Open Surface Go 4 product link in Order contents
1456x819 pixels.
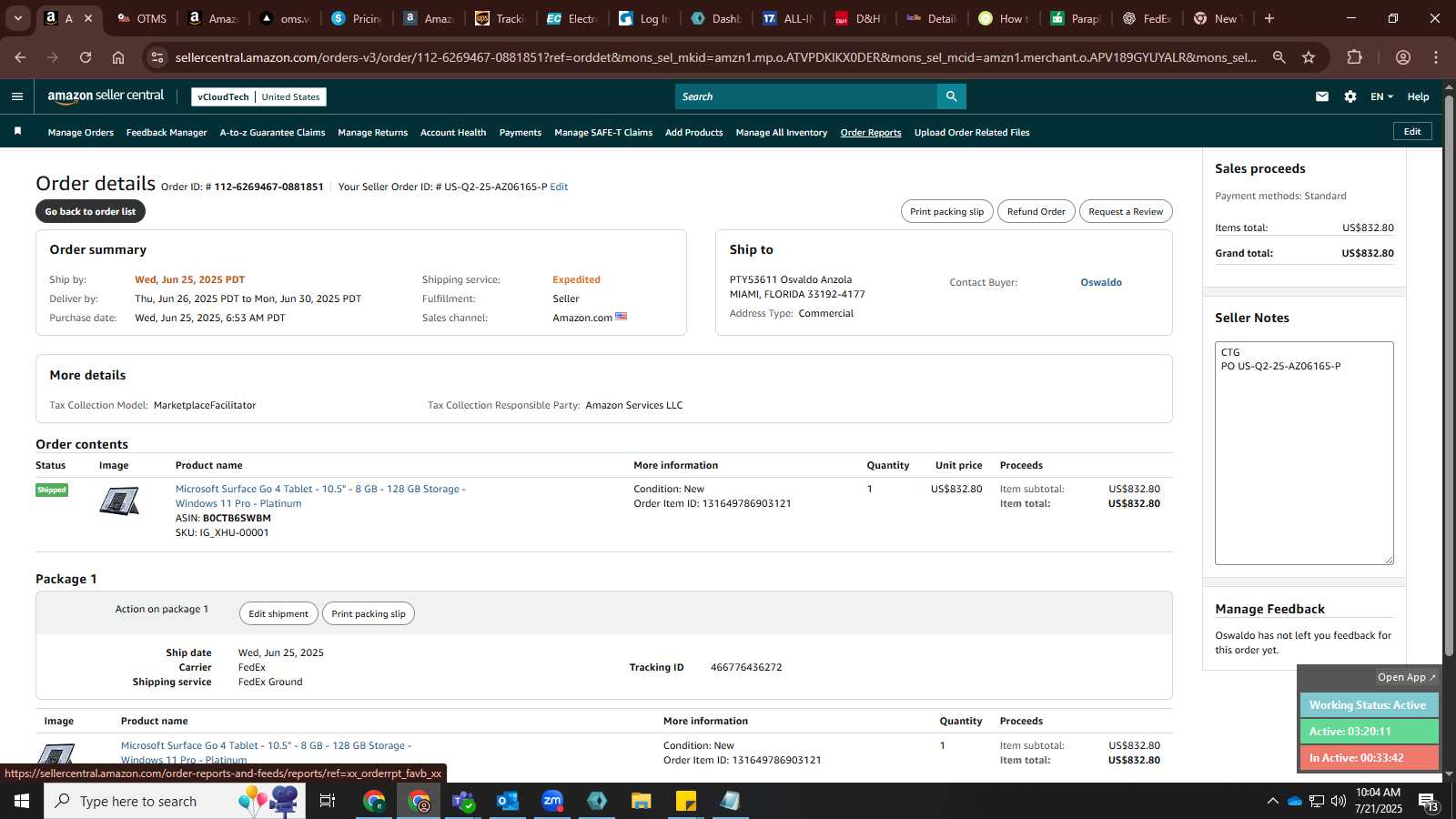tap(320, 496)
